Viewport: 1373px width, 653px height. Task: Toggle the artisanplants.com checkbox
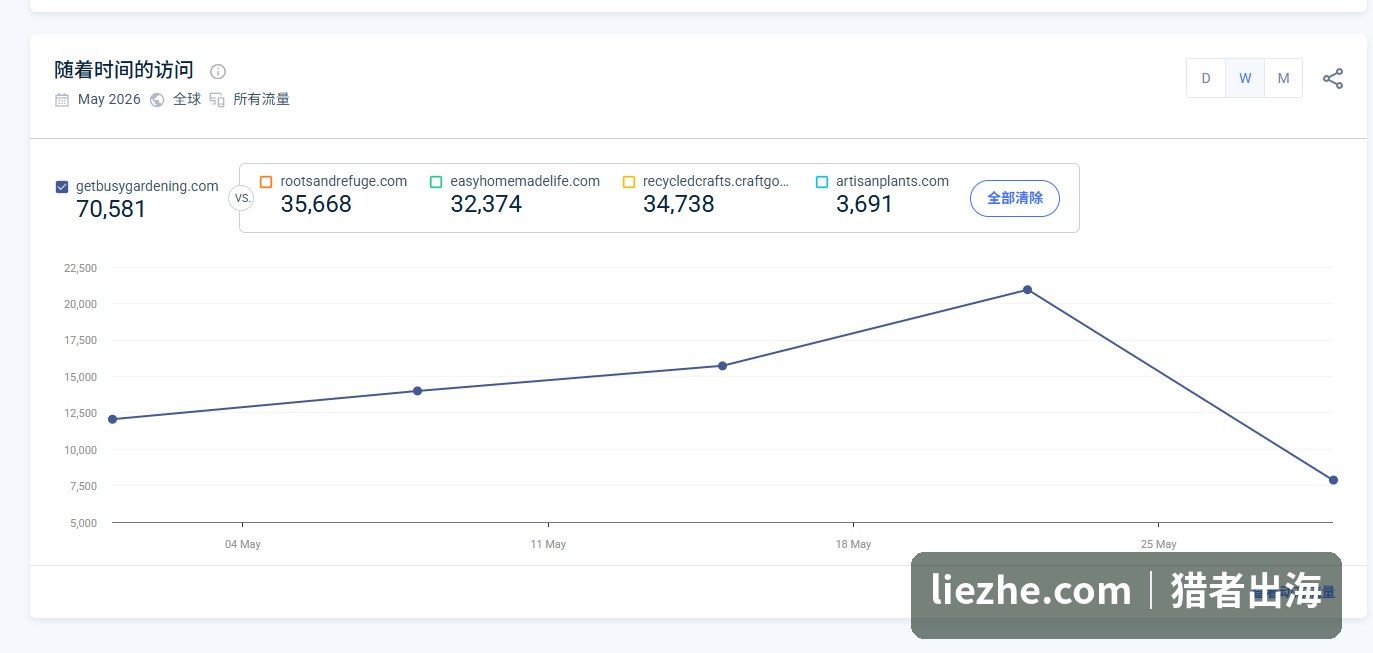(x=822, y=182)
